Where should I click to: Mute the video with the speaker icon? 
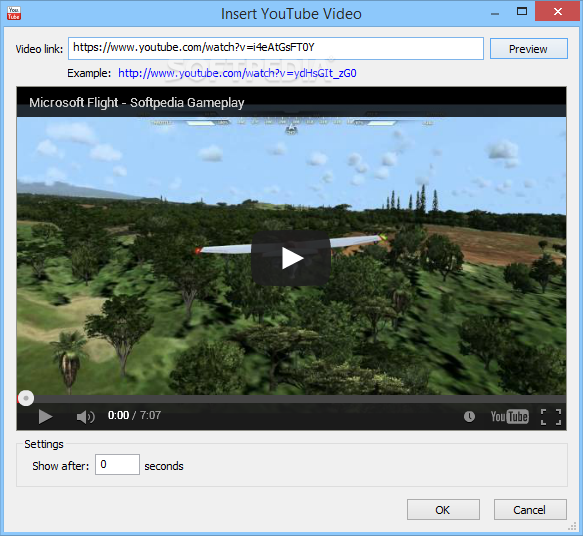[x=86, y=417]
